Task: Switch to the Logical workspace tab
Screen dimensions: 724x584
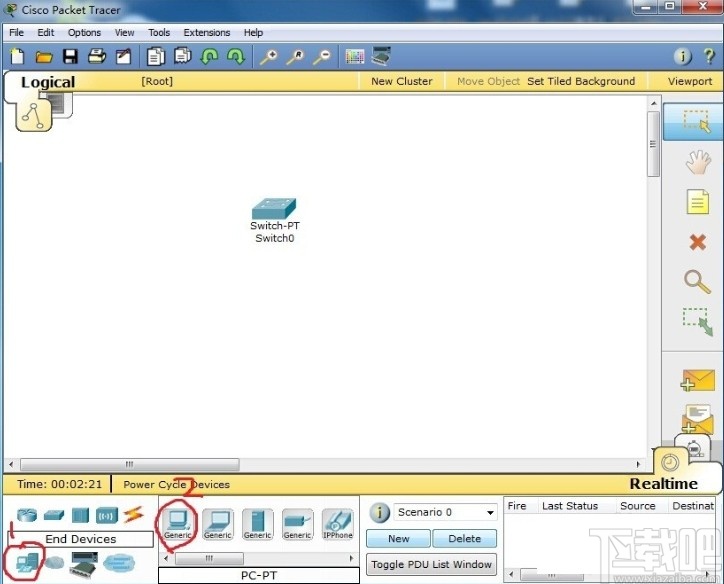Action: (x=48, y=82)
